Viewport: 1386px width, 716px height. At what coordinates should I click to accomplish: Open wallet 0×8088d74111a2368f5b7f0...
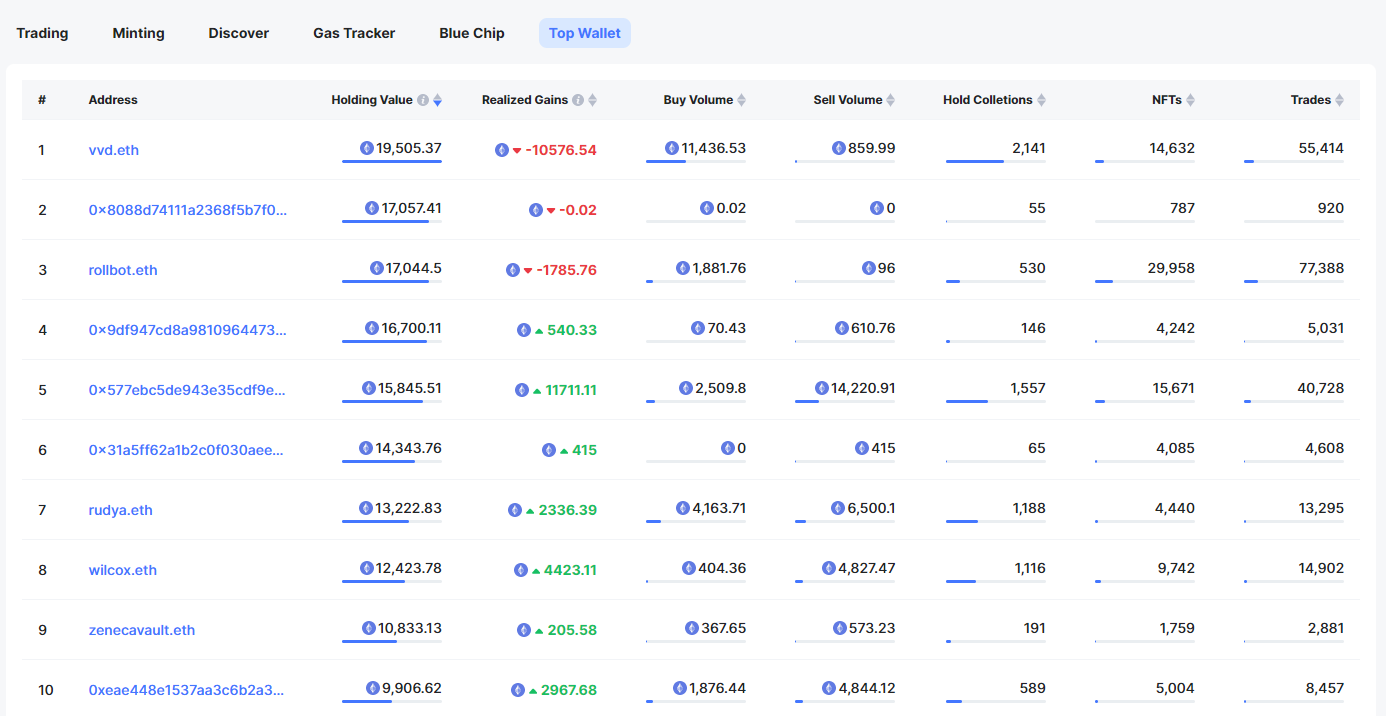pyautogui.click(x=188, y=210)
